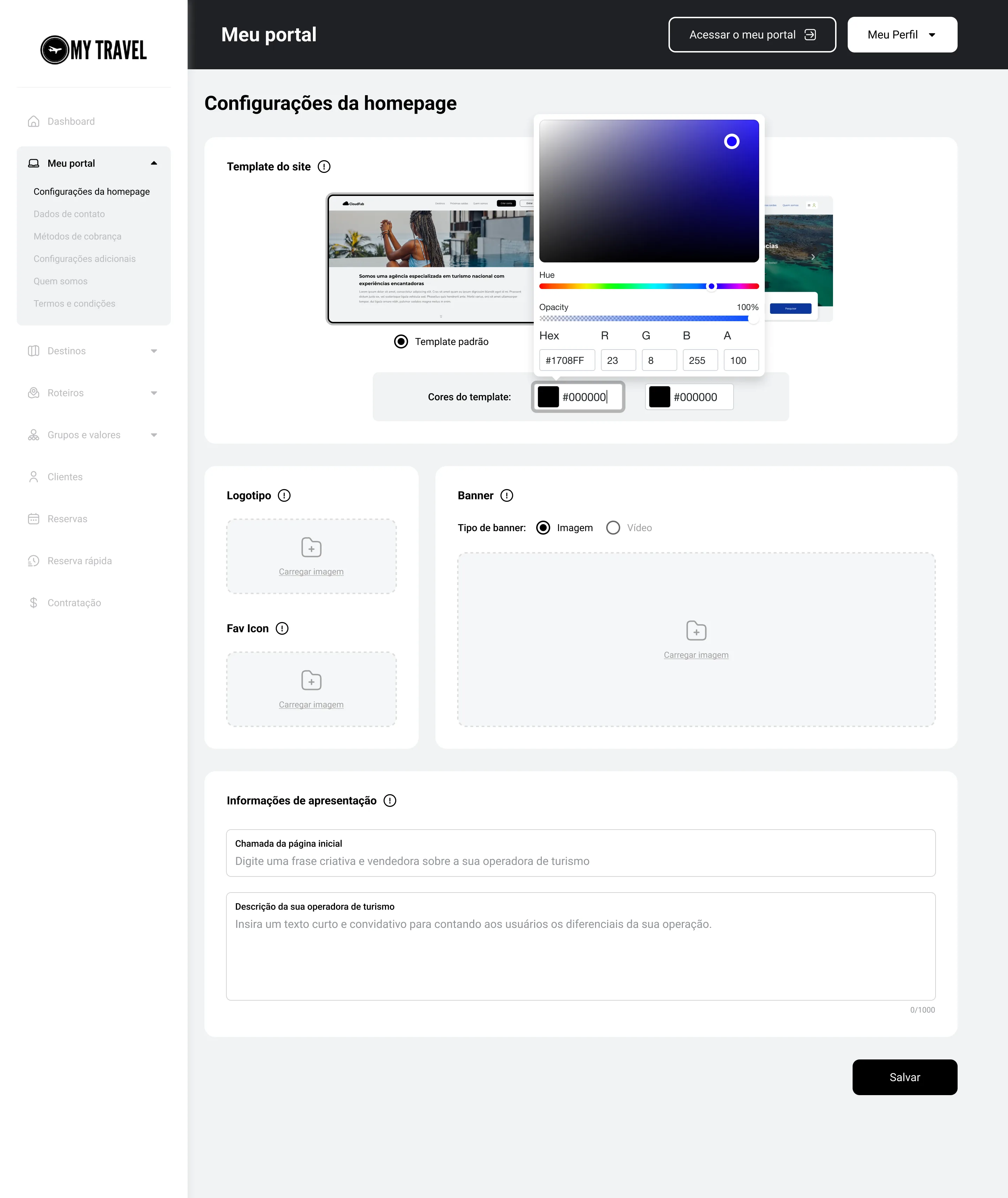
Task: Click Carregar imagem link in Banner area
Action: pos(696,655)
